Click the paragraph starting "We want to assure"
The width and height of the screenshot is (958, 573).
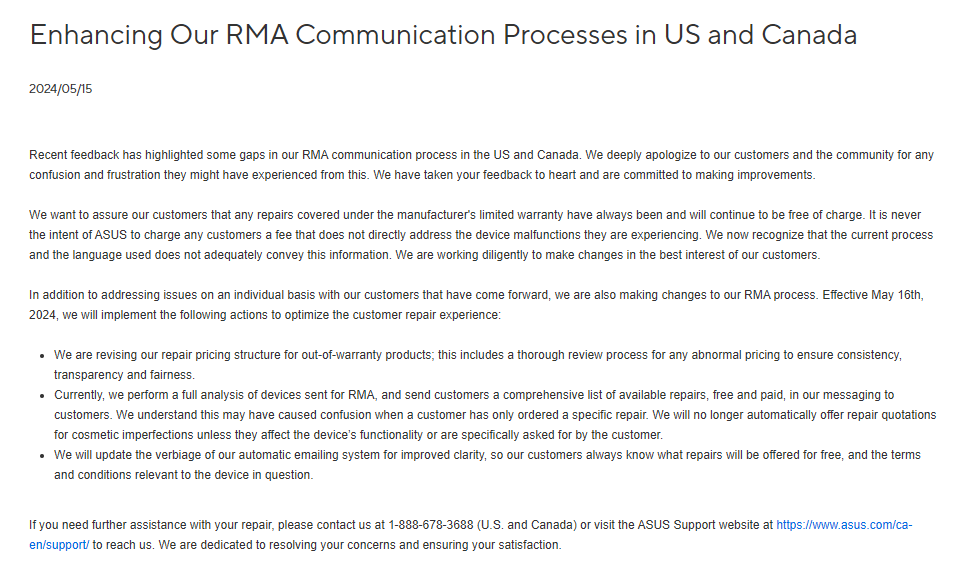coord(480,235)
